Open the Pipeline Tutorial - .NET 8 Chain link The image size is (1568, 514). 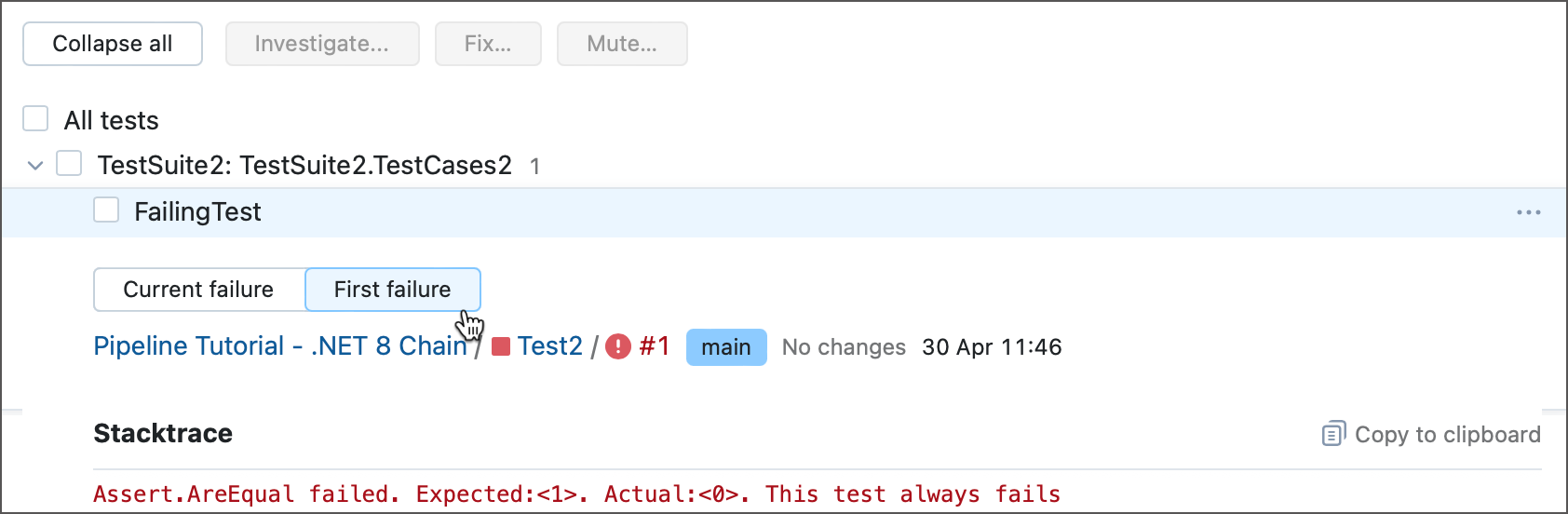(x=279, y=346)
